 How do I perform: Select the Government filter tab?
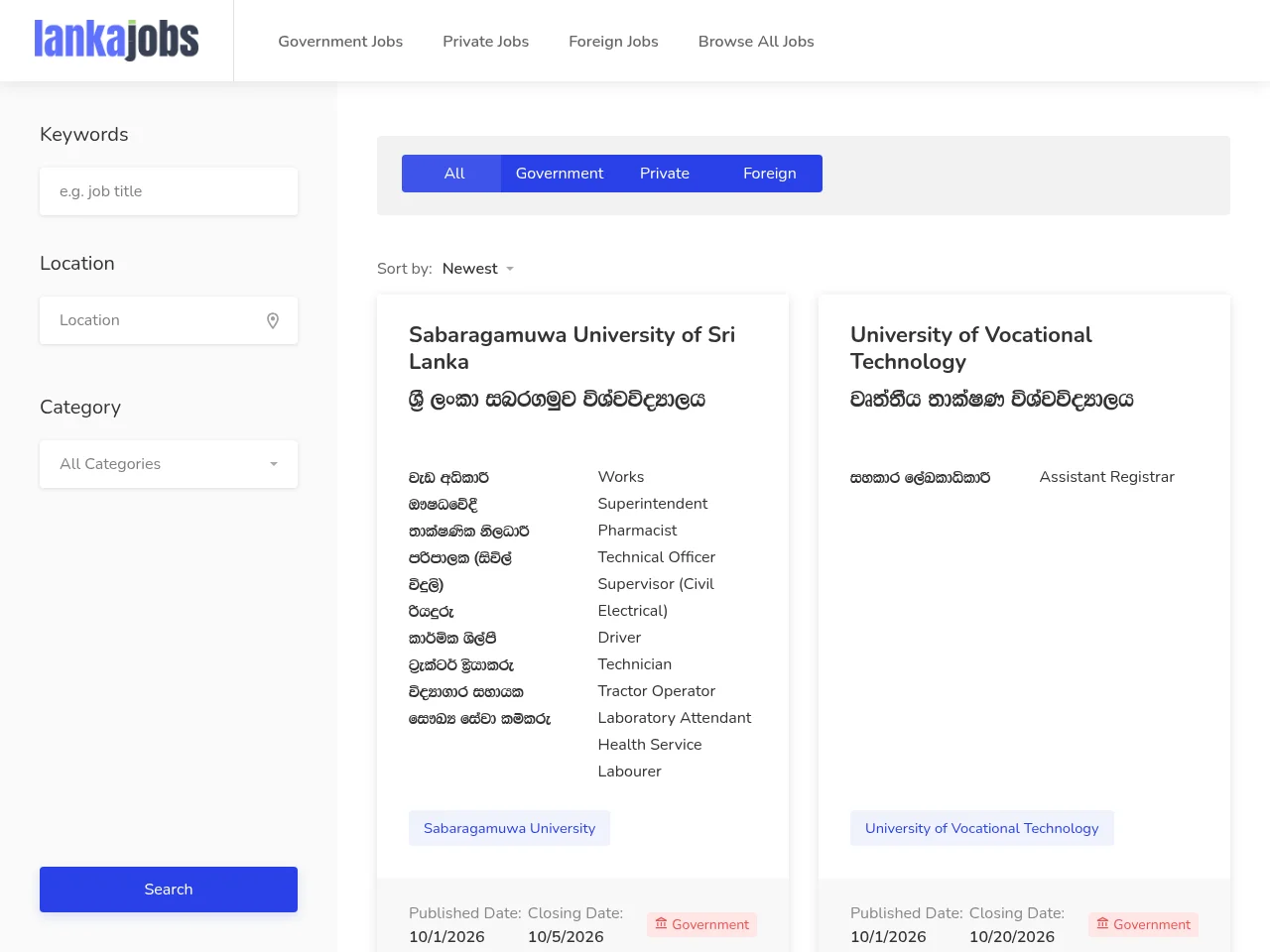pos(560,174)
